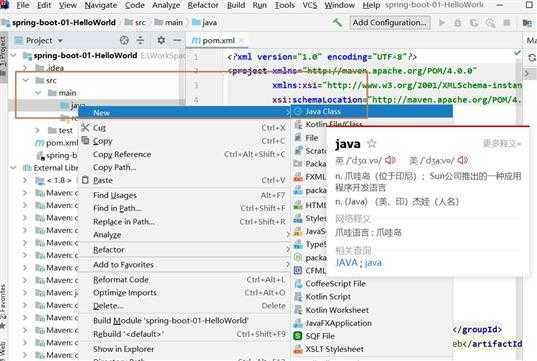
Task: Open Project panel settings gear
Action: (161, 40)
